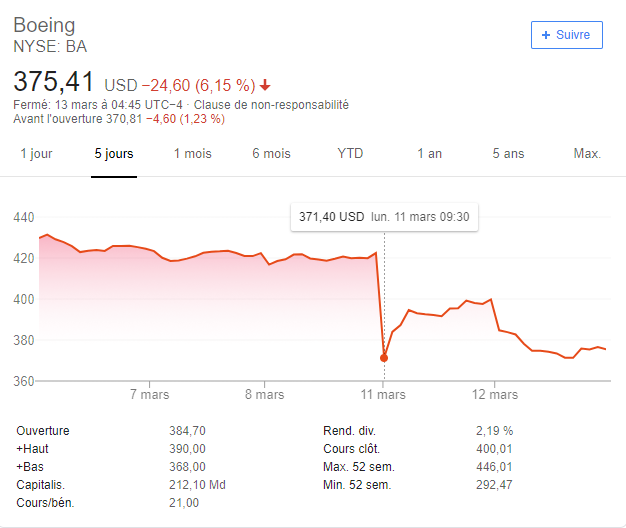Click the 7 mars axis label

[x=150, y=395]
